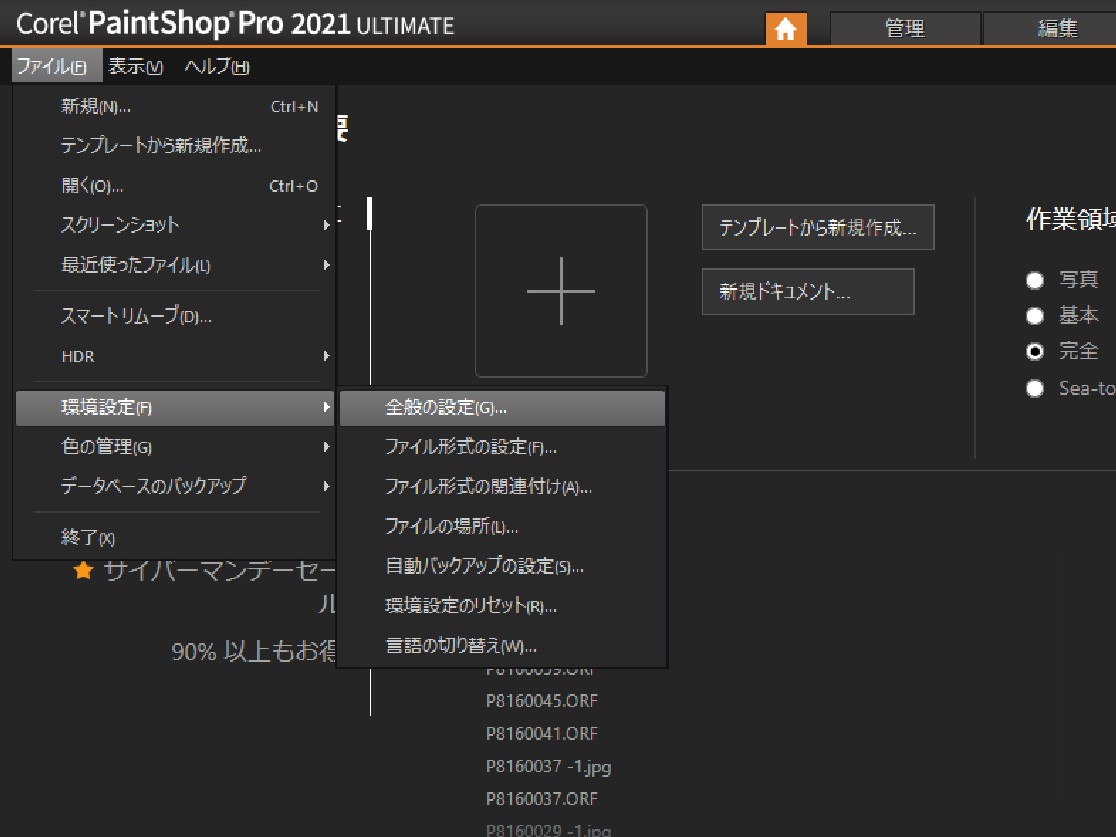Select the 基本 workspace radio button
The width and height of the screenshot is (1116, 837).
pyautogui.click(x=1036, y=316)
